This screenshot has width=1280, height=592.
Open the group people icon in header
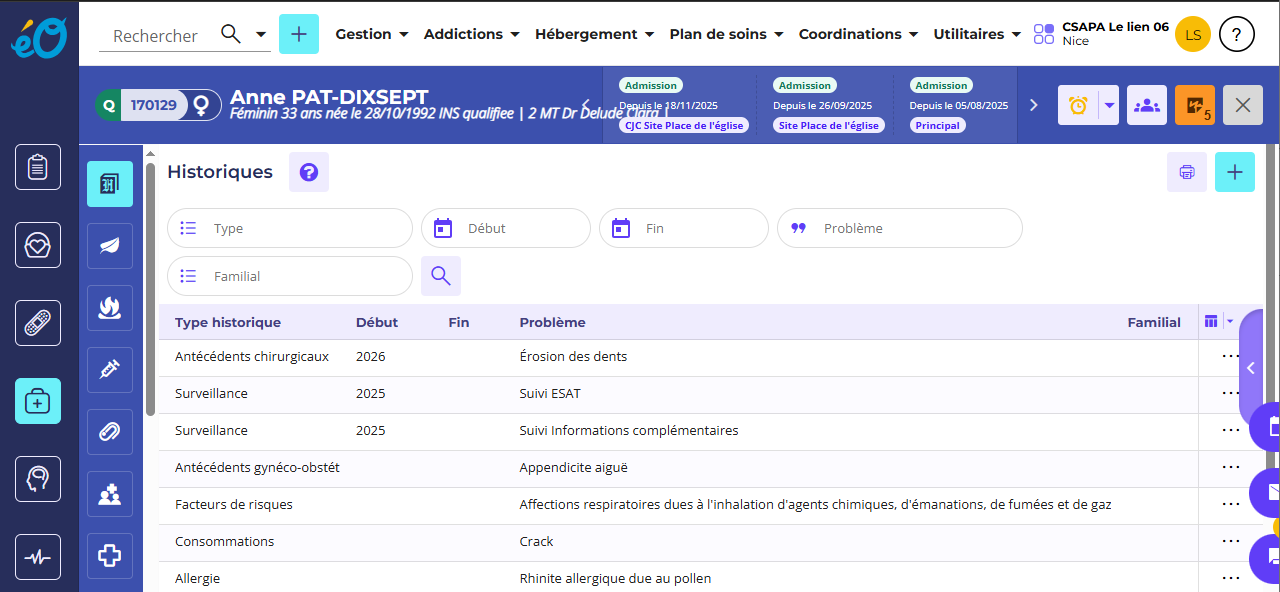point(1146,105)
